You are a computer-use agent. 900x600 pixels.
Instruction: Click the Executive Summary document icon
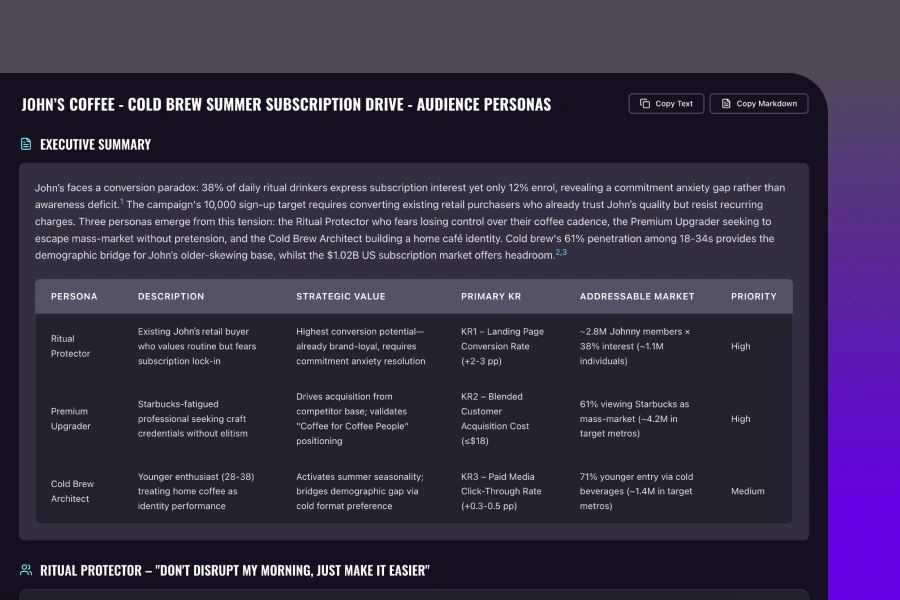click(x=26, y=144)
